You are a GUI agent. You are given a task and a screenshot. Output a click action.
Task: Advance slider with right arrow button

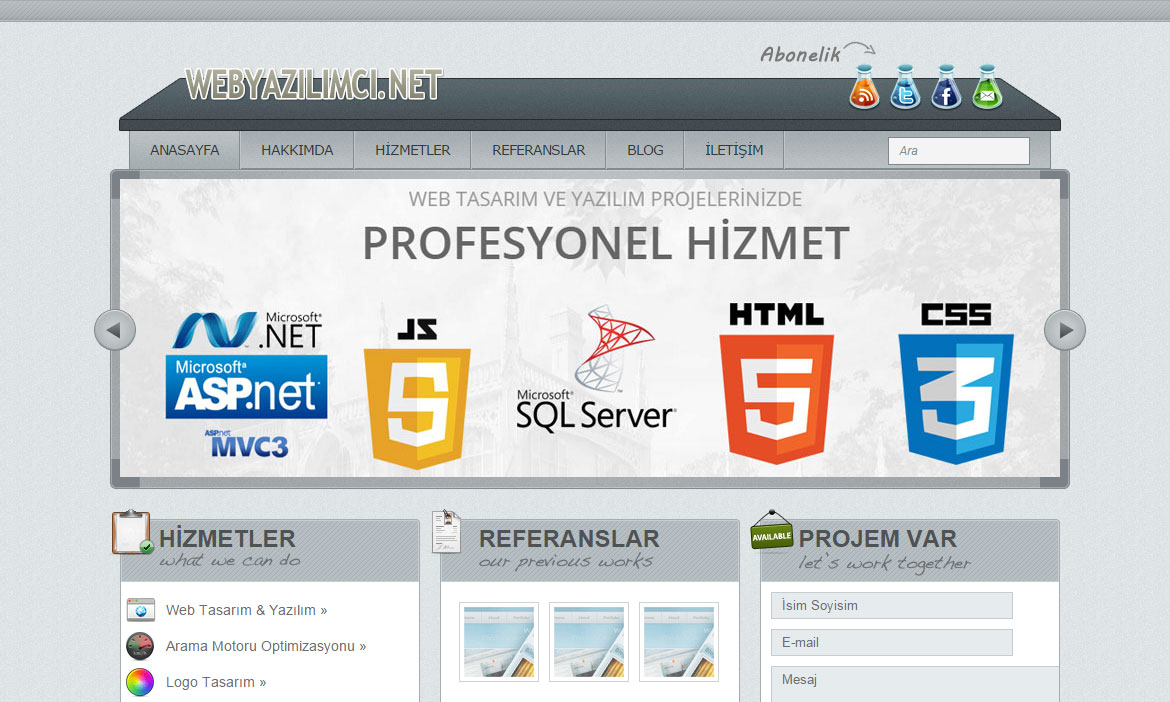point(1065,330)
